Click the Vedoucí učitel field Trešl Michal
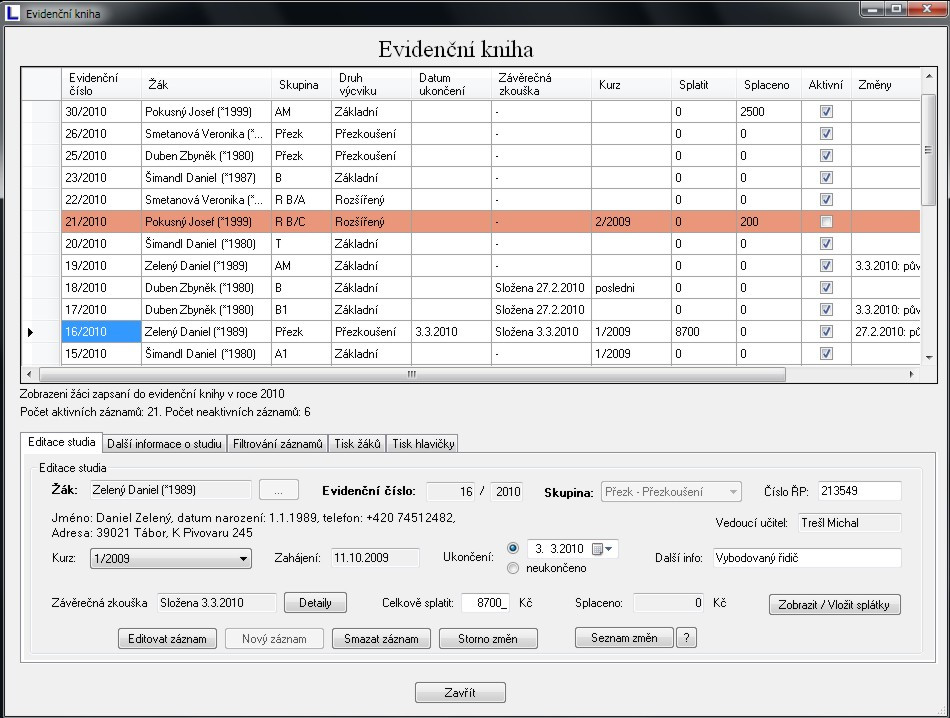Screen dimensions: 950x718 [x=849, y=523]
